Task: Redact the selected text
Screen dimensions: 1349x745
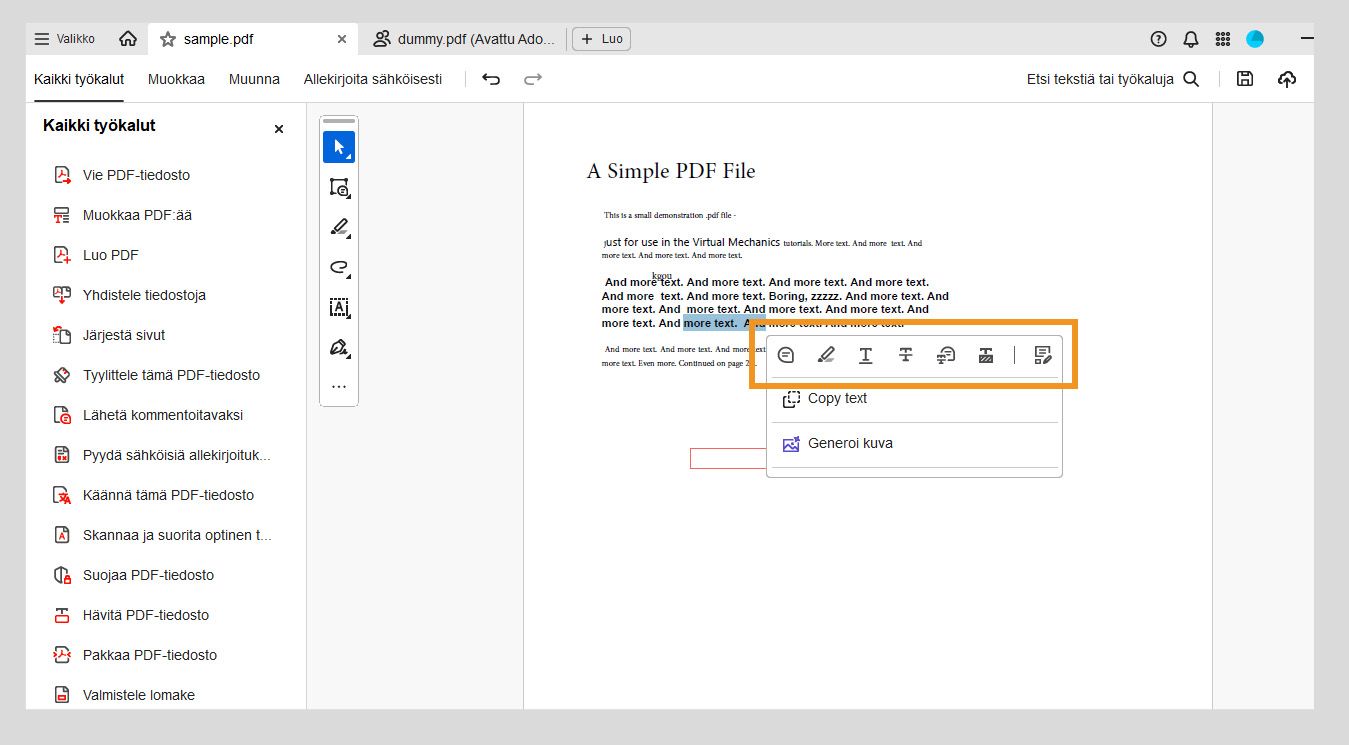Action: click(x=986, y=355)
